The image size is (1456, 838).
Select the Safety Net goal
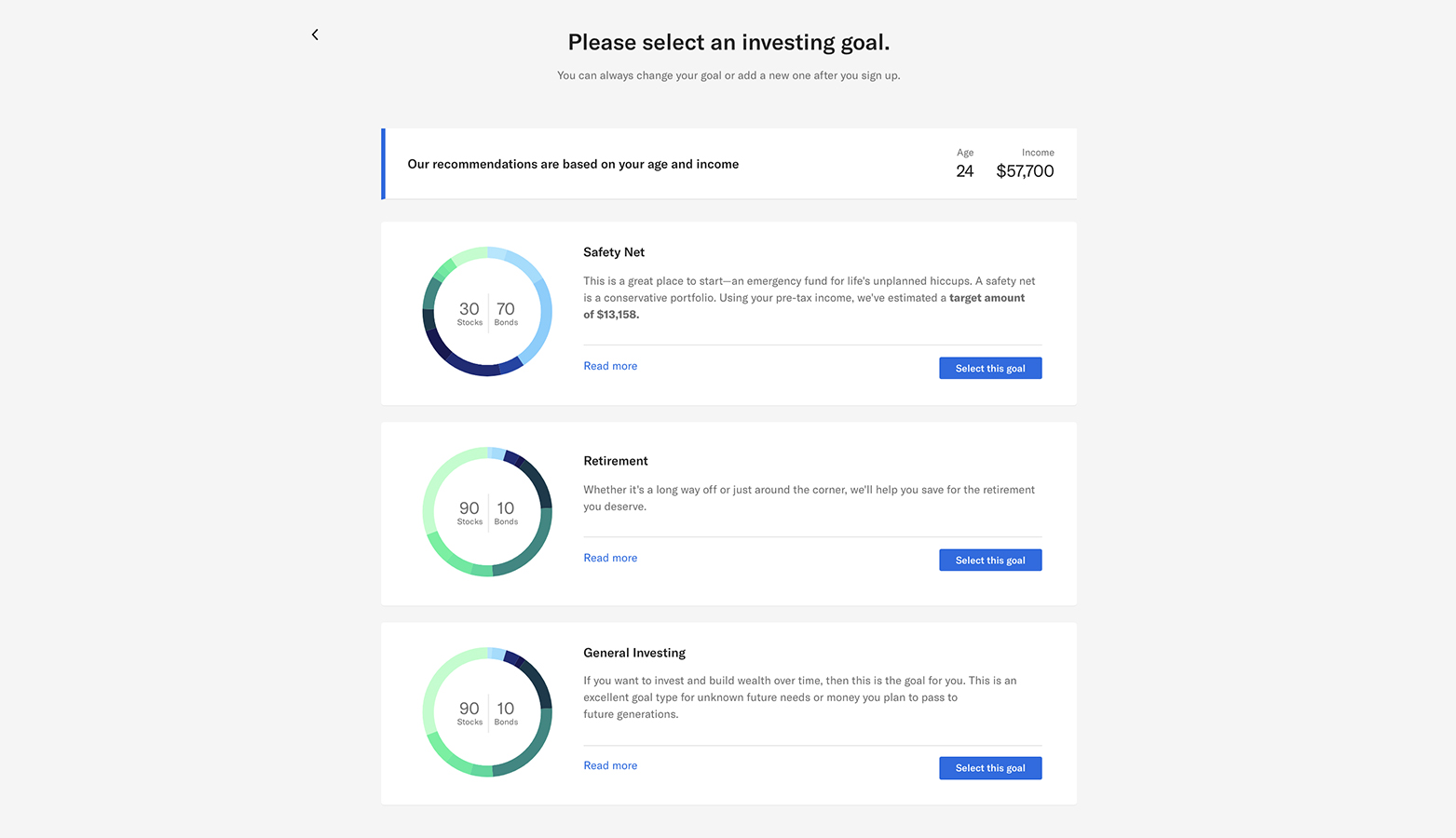click(x=989, y=368)
